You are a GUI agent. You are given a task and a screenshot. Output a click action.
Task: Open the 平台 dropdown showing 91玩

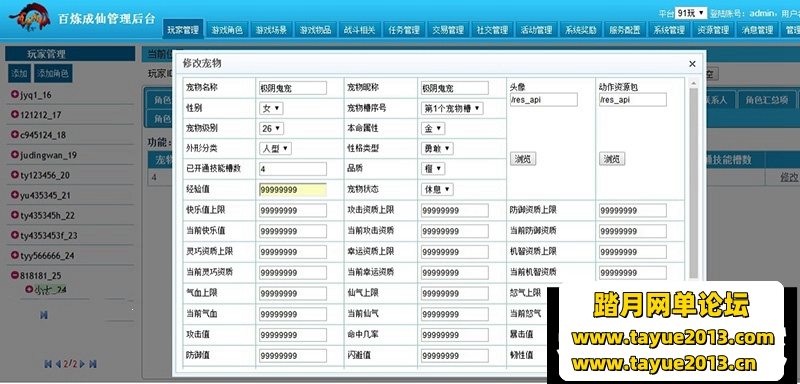pyautogui.click(x=691, y=13)
